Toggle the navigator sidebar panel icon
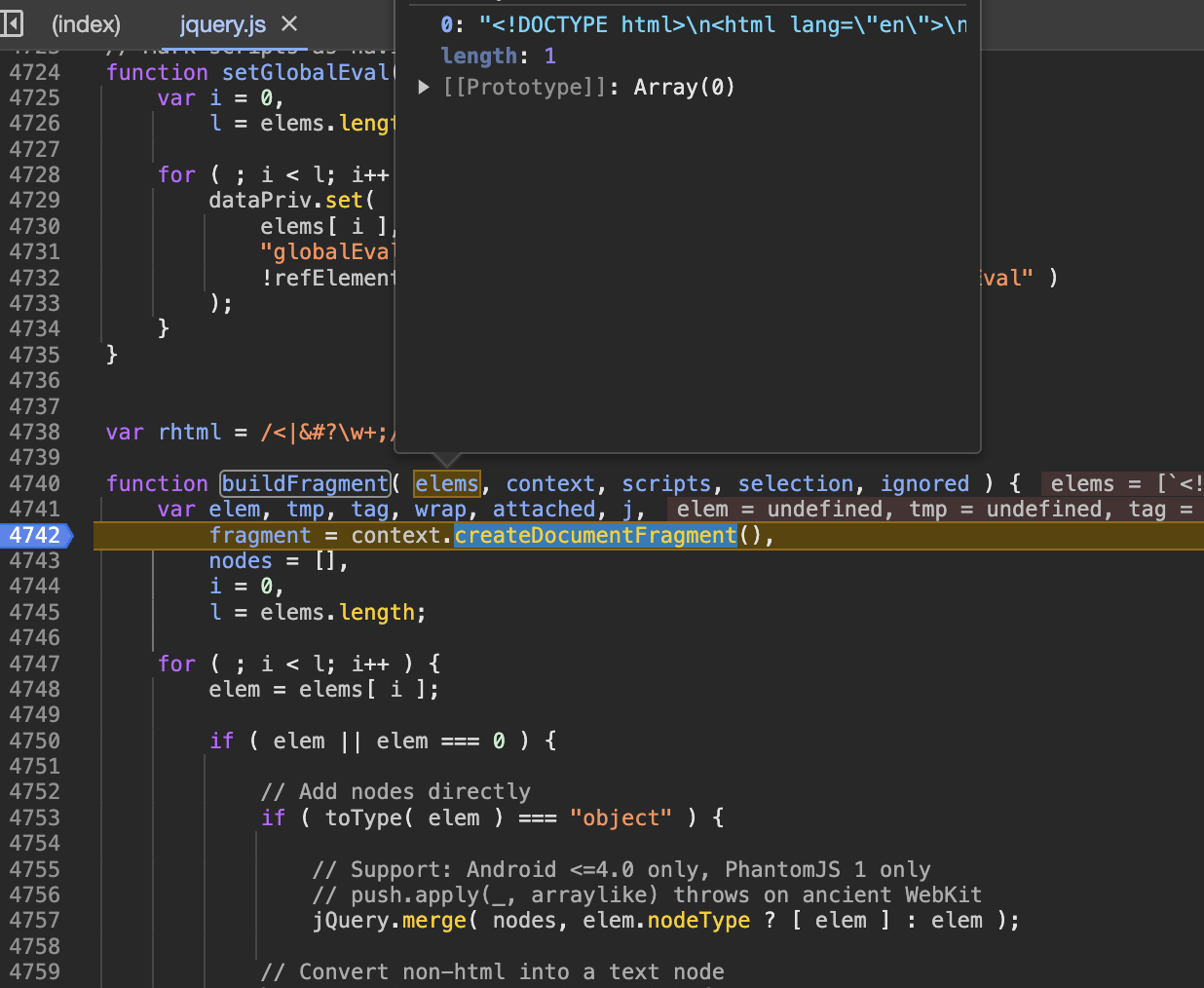 13,23
